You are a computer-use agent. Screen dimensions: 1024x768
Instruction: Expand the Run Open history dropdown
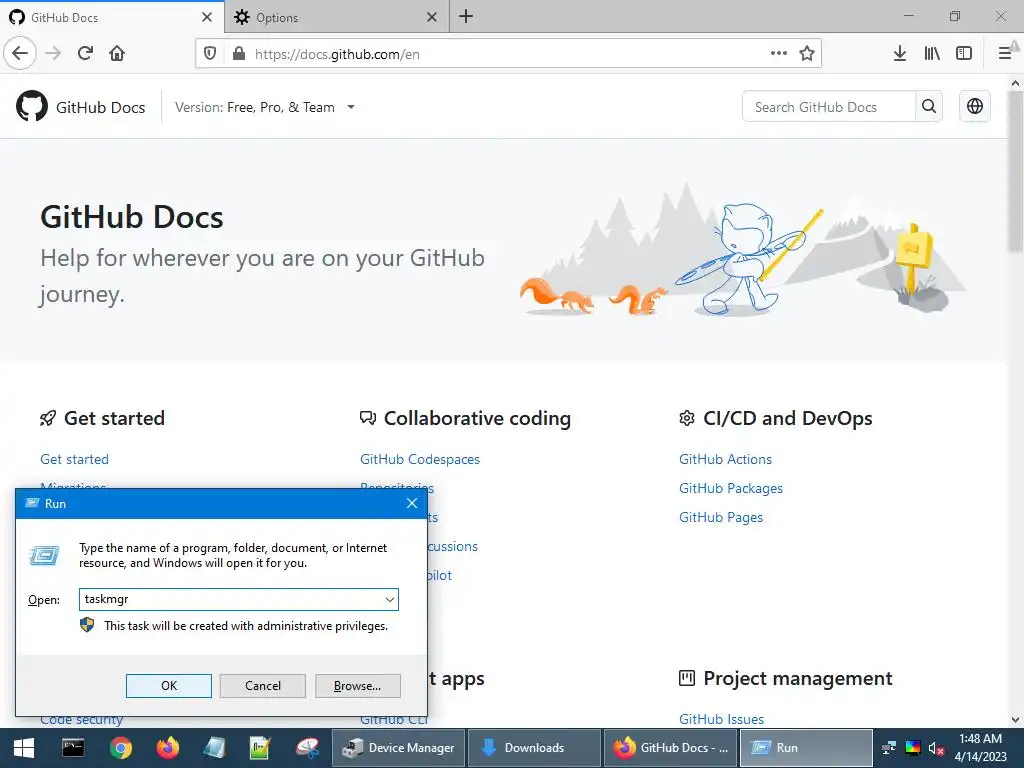pyautogui.click(x=390, y=600)
